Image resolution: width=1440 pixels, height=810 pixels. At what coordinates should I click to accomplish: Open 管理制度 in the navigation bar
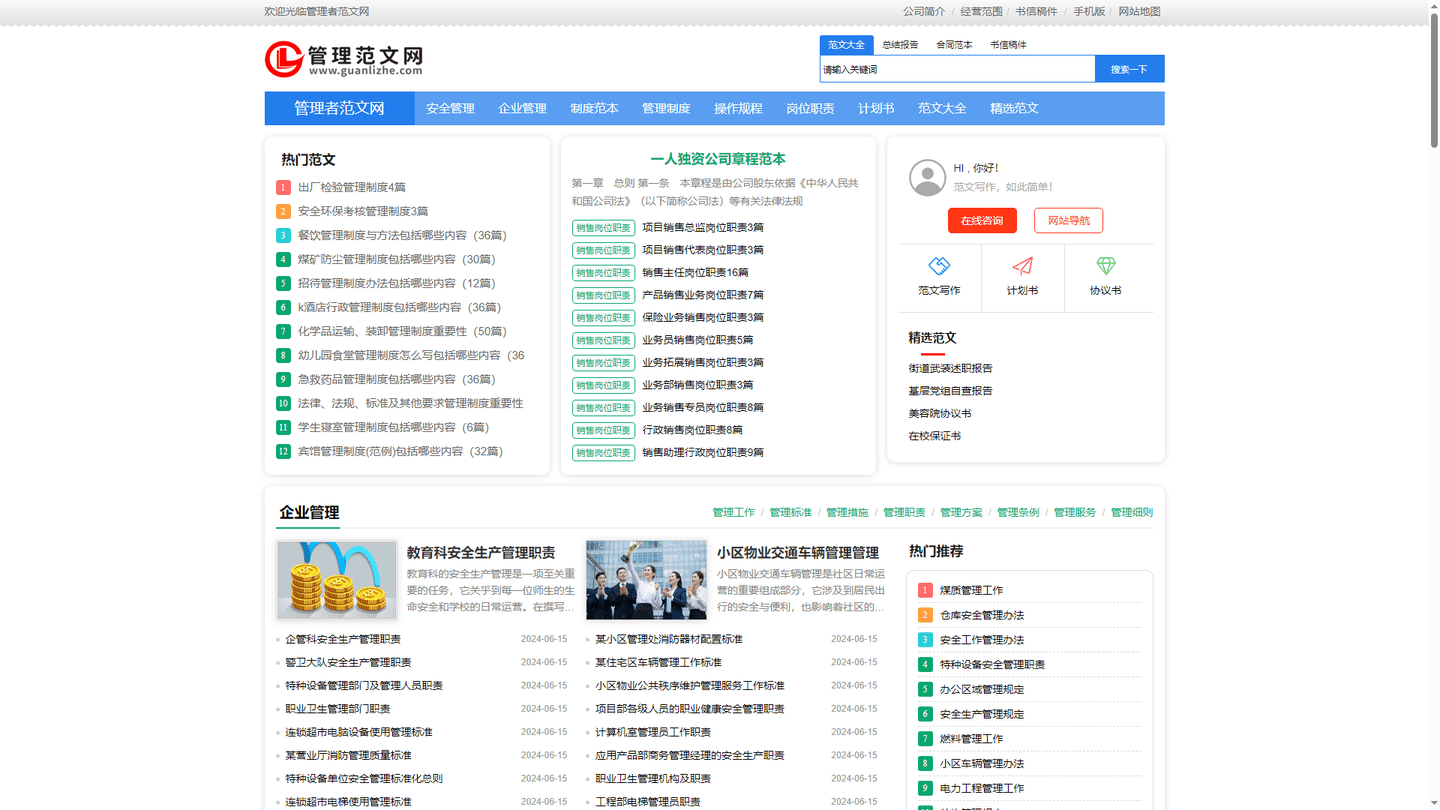[666, 108]
